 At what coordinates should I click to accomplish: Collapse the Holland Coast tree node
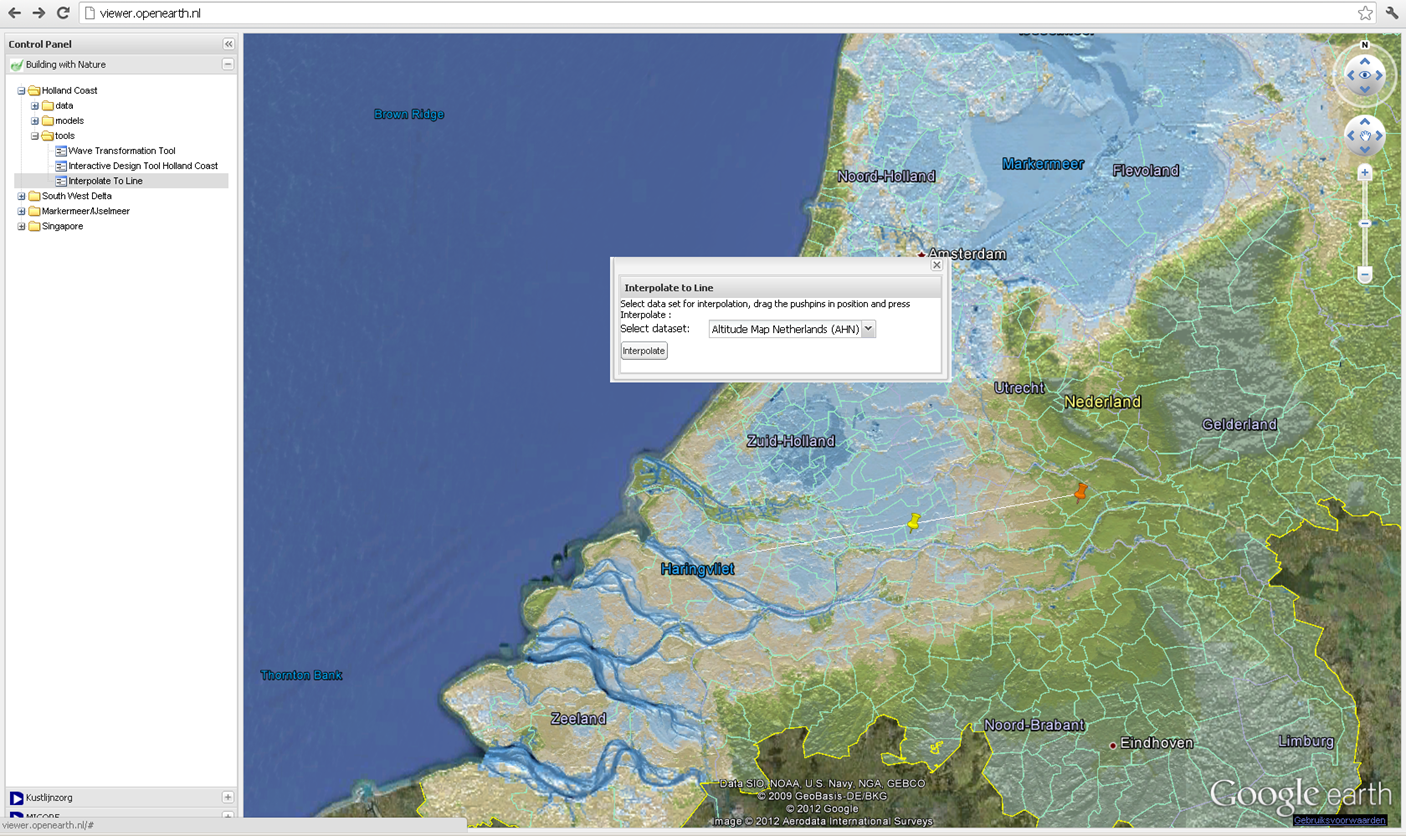21,90
